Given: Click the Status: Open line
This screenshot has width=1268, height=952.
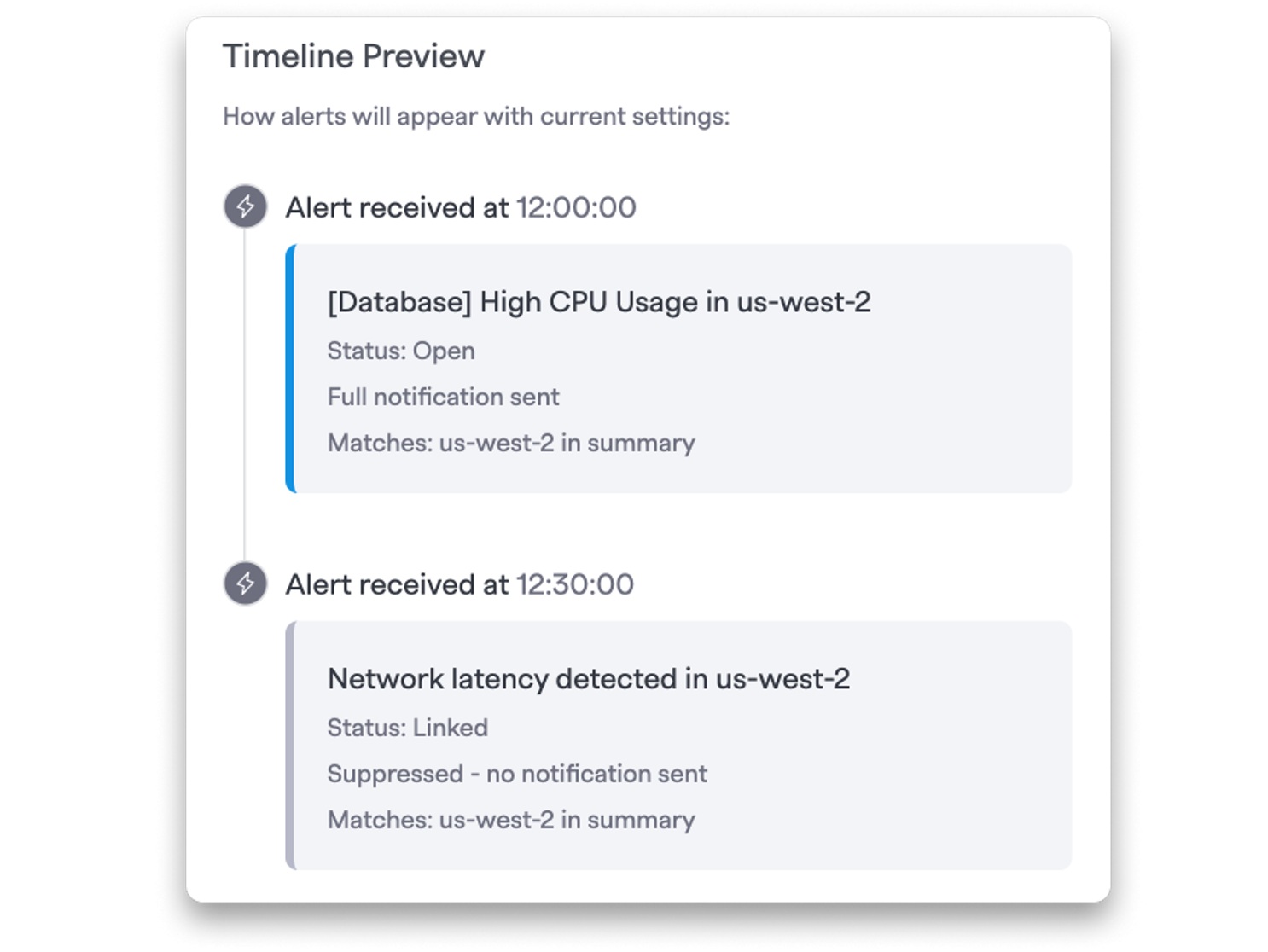Looking at the screenshot, I should (401, 351).
